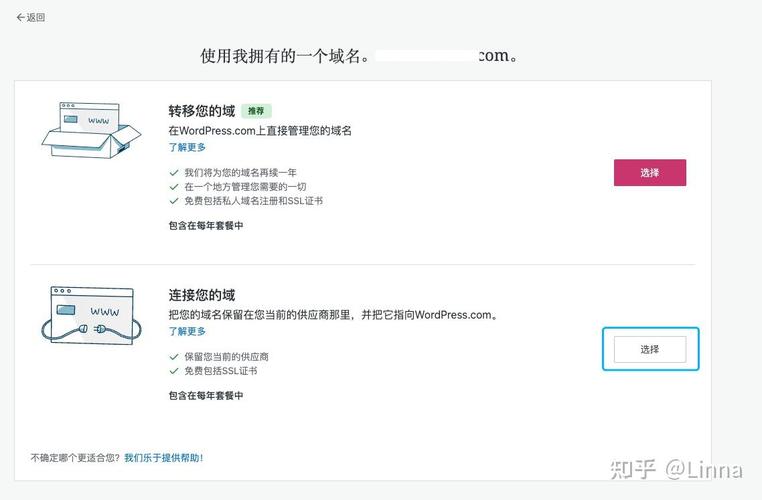The width and height of the screenshot is (762, 500).
Task: Open the 我们乐于提供帮助! help link
Action: coord(164,457)
